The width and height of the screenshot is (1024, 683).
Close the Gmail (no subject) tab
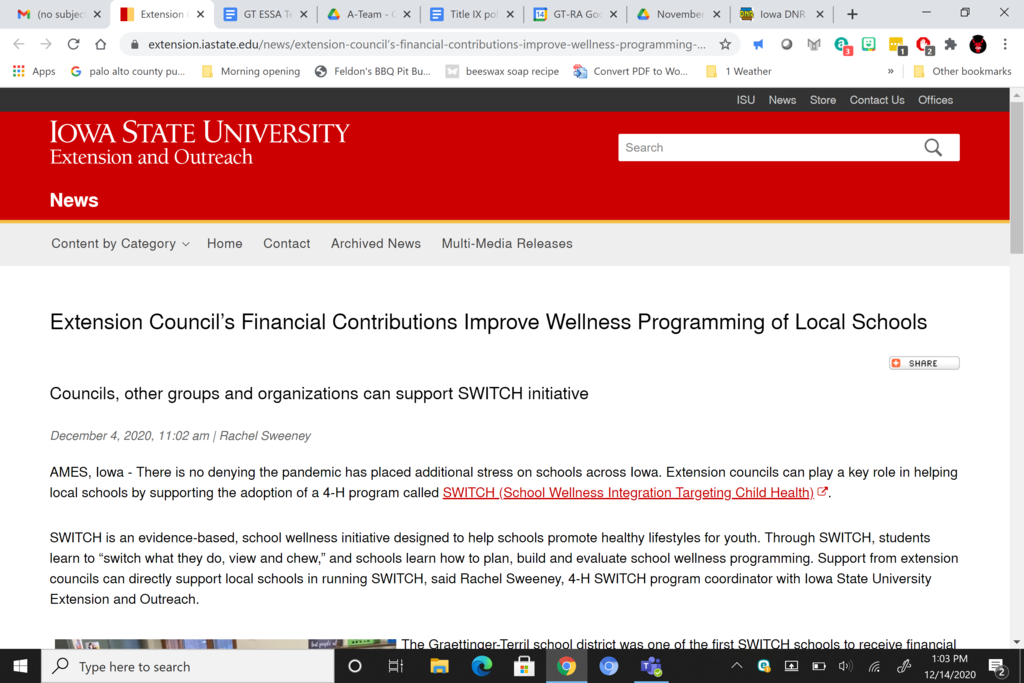tap(97, 14)
